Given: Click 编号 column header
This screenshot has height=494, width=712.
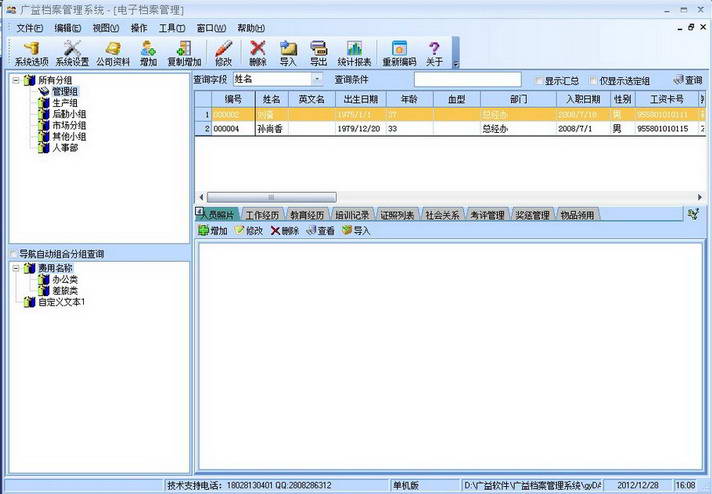Looking at the screenshot, I should (x=233, y=99).
